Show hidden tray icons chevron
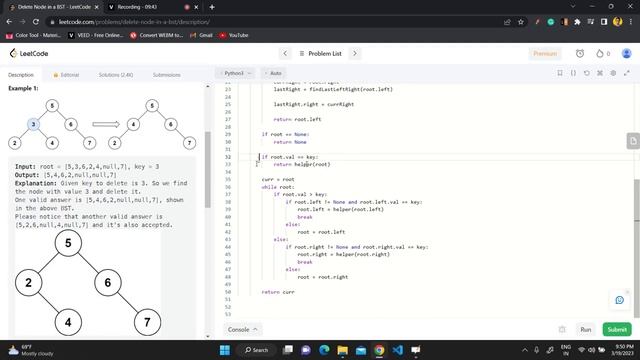Screen dimensions: 640x360 pyautogui.click(x=524, y=350)
